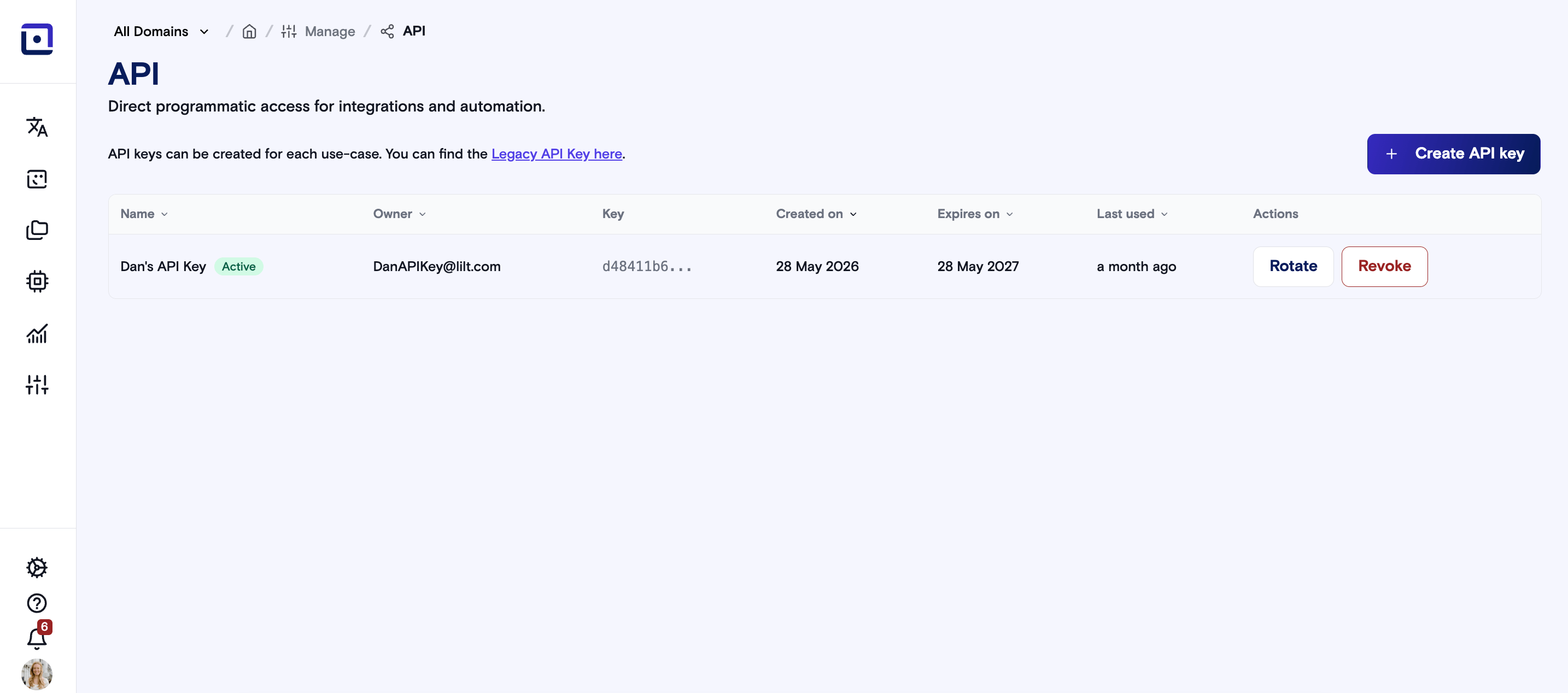Click the Dan's API Key name
This screenshot has width=1568, height=693.
163,267
